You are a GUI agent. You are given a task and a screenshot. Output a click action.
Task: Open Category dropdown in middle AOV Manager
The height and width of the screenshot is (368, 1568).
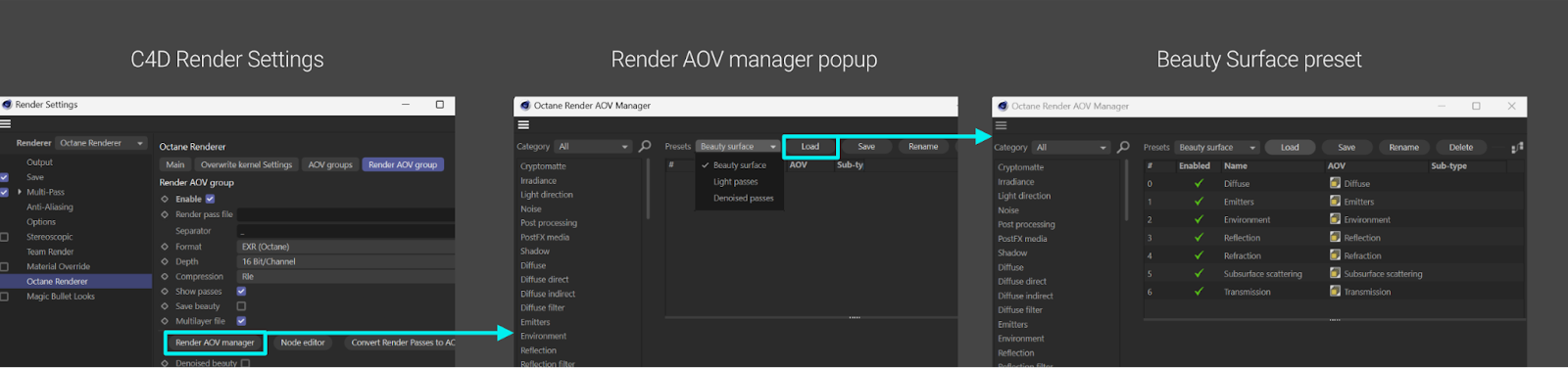coord(593,147)
